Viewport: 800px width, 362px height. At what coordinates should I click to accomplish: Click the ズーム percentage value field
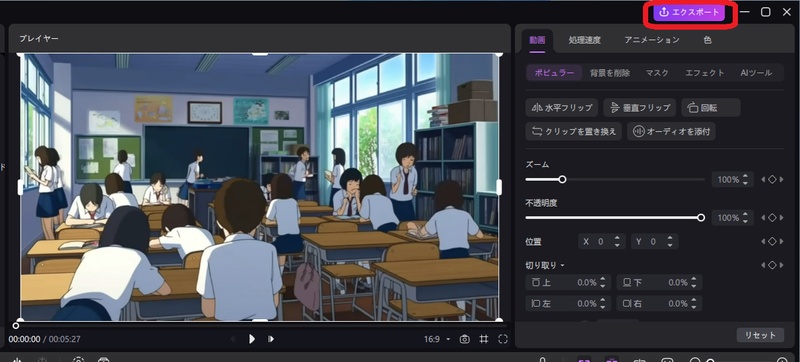[x=728, y=179]
